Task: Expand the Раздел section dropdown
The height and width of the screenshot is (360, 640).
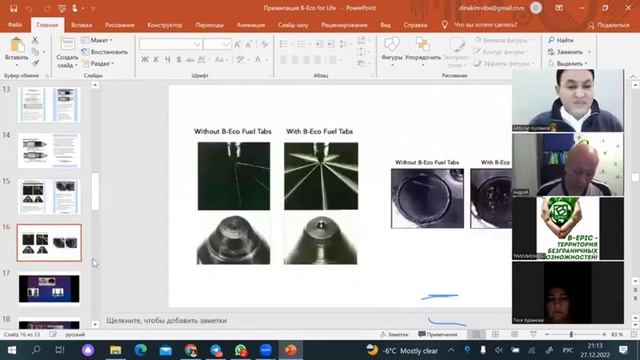Action: [x=98, y=63]
